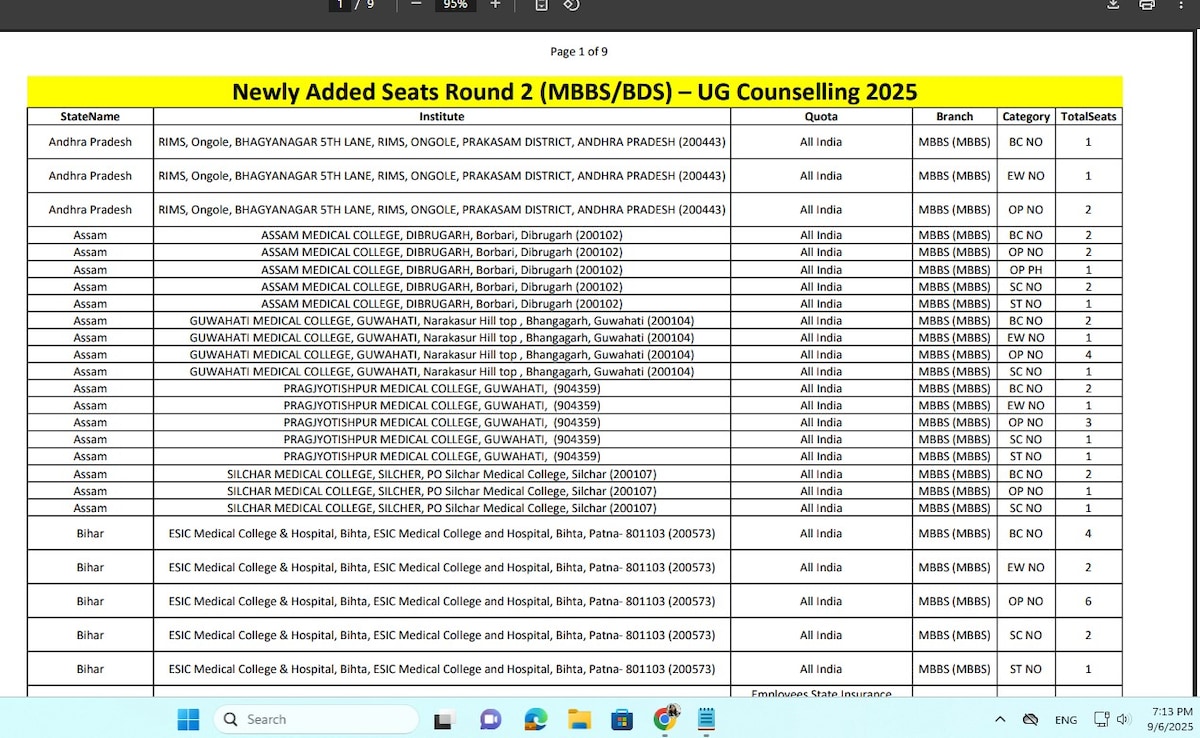Click seat count 6 in ESIC Bihta row
Screen dimensions: 1200x738
coord(1088,602)
